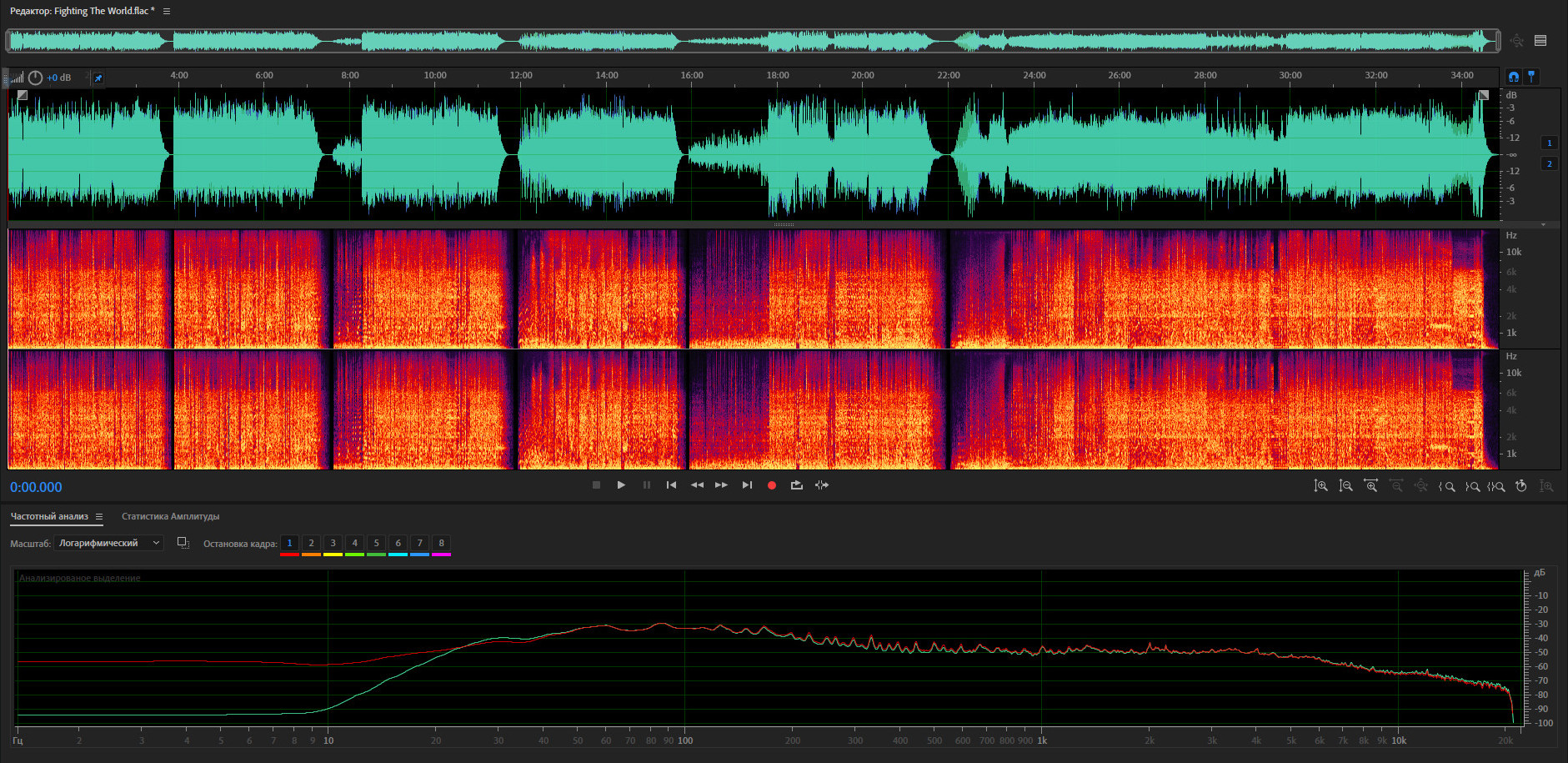Viewport: 1568px width, 763px height.
Task: Toggle channel 1 enable button
Action: 1550,143
